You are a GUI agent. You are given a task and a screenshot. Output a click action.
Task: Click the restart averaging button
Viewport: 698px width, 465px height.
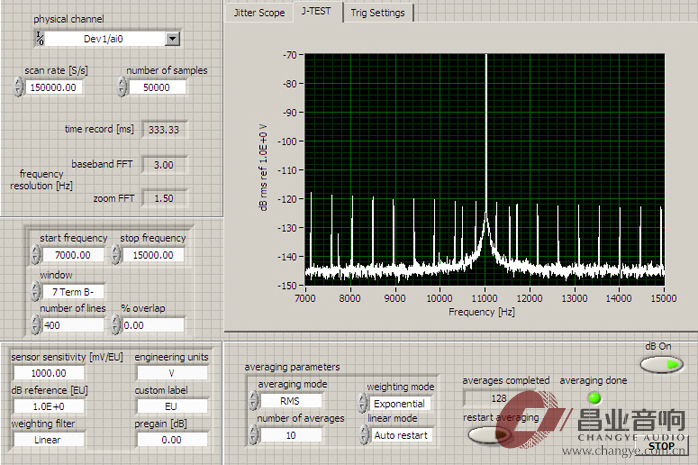click(x=489, y=434)
